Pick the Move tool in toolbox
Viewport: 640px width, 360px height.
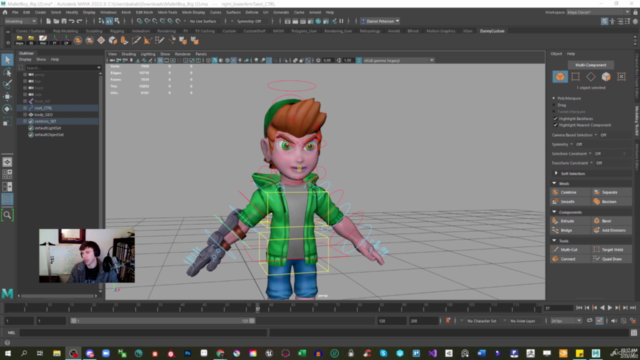click(x=7, y=96)
